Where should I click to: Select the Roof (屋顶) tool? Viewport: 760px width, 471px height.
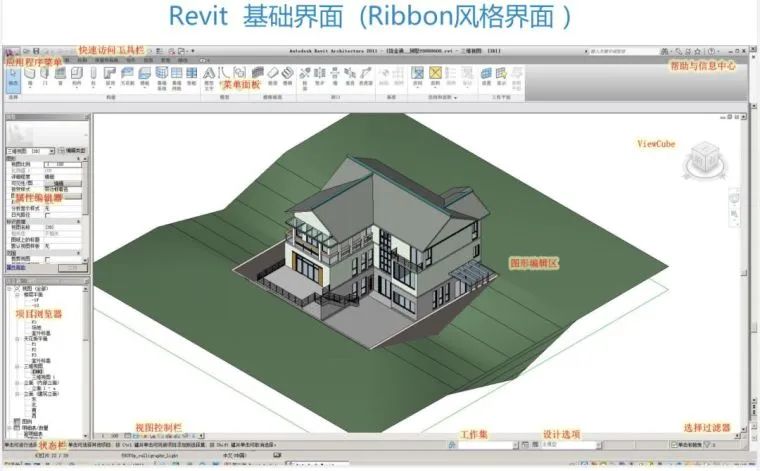coord(111,77)
